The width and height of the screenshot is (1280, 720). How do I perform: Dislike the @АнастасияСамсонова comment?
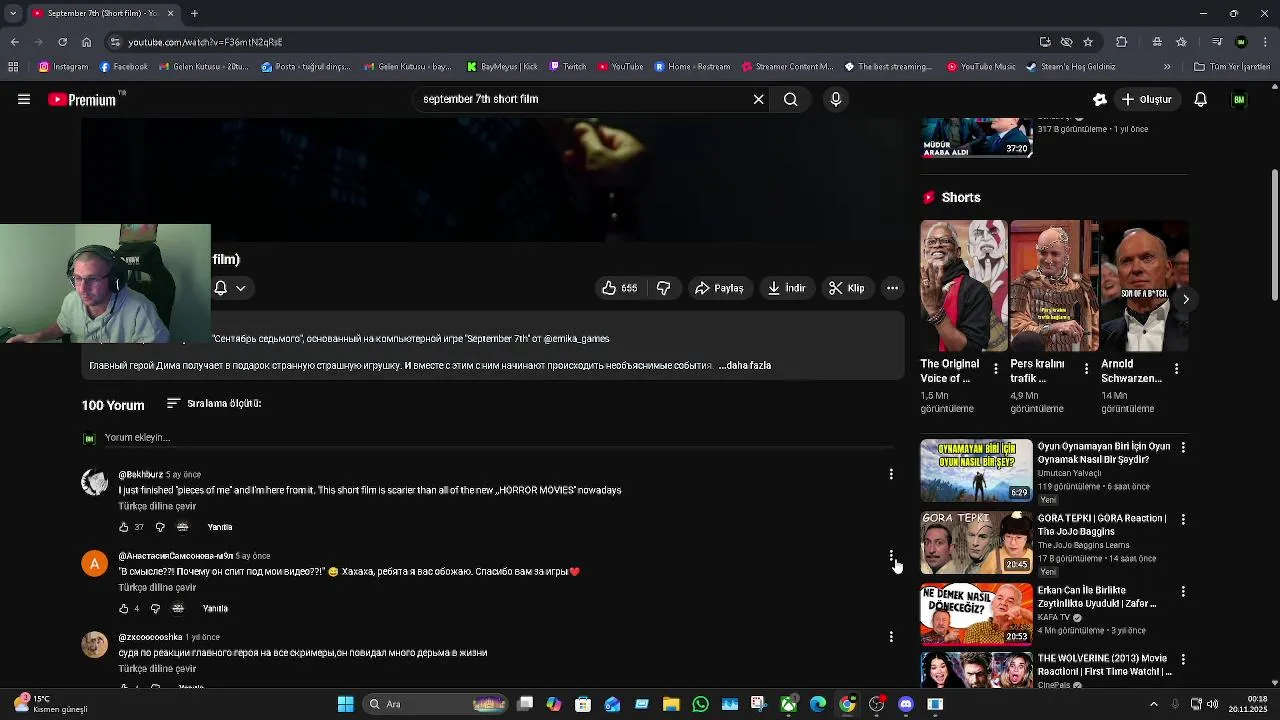point(155,608)
